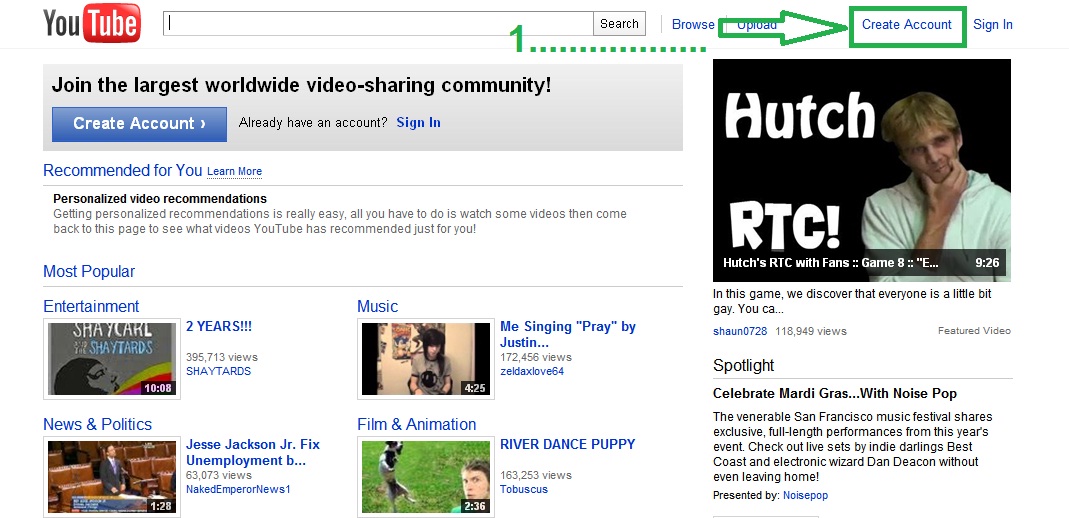Click the '118,949 views' text
The height and width of the screenshot is (518, 1069).
(x=811, y=331)
